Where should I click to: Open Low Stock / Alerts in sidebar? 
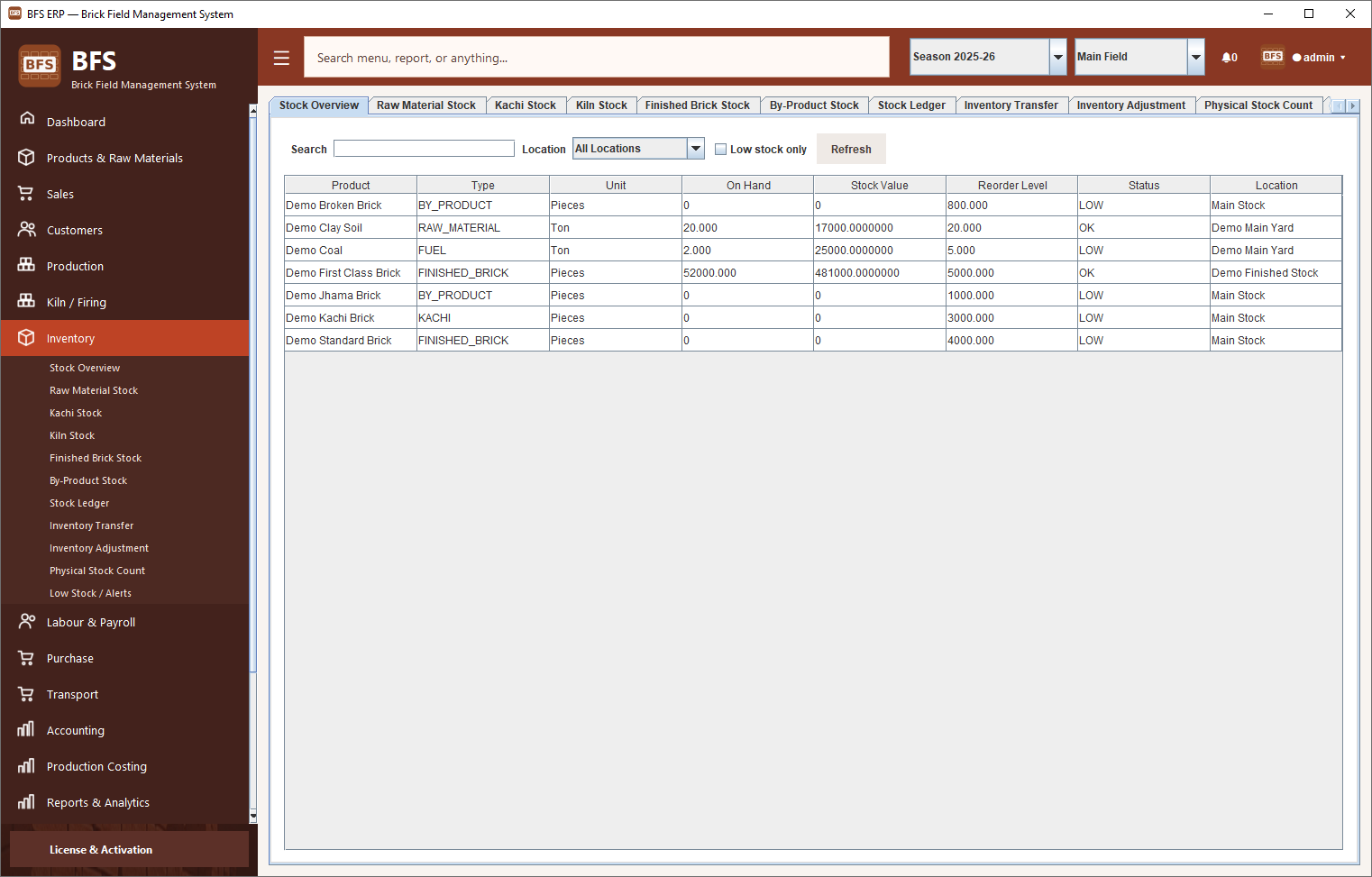pyautogui.click(x=90, y=593)
